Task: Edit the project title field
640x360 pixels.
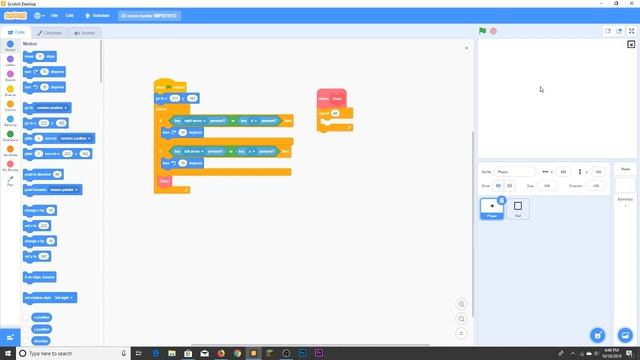Action: pos(149,16)
